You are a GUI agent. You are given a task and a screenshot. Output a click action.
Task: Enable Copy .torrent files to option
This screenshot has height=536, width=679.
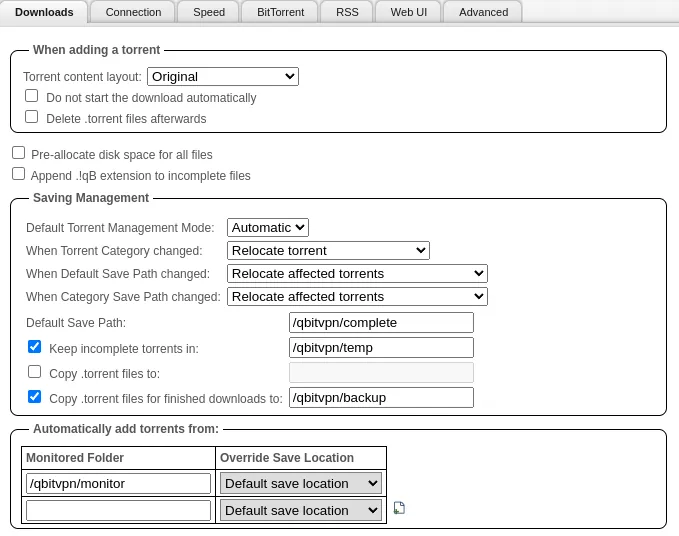[x=35, y=372]
